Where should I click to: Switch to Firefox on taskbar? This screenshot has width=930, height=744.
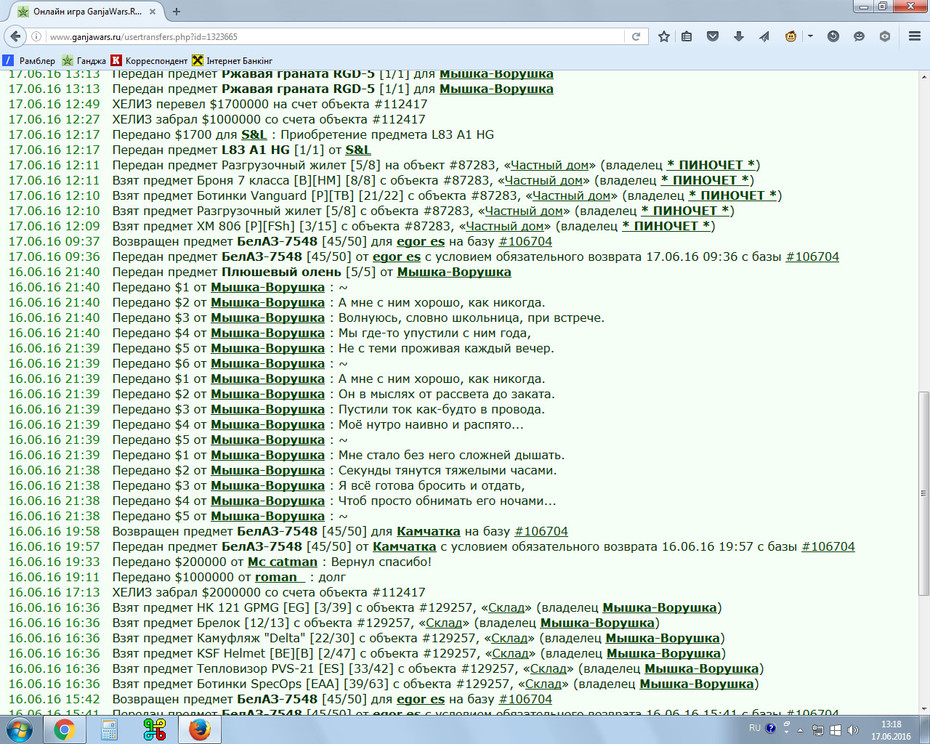pyautogui.click(x=200, y=730)
